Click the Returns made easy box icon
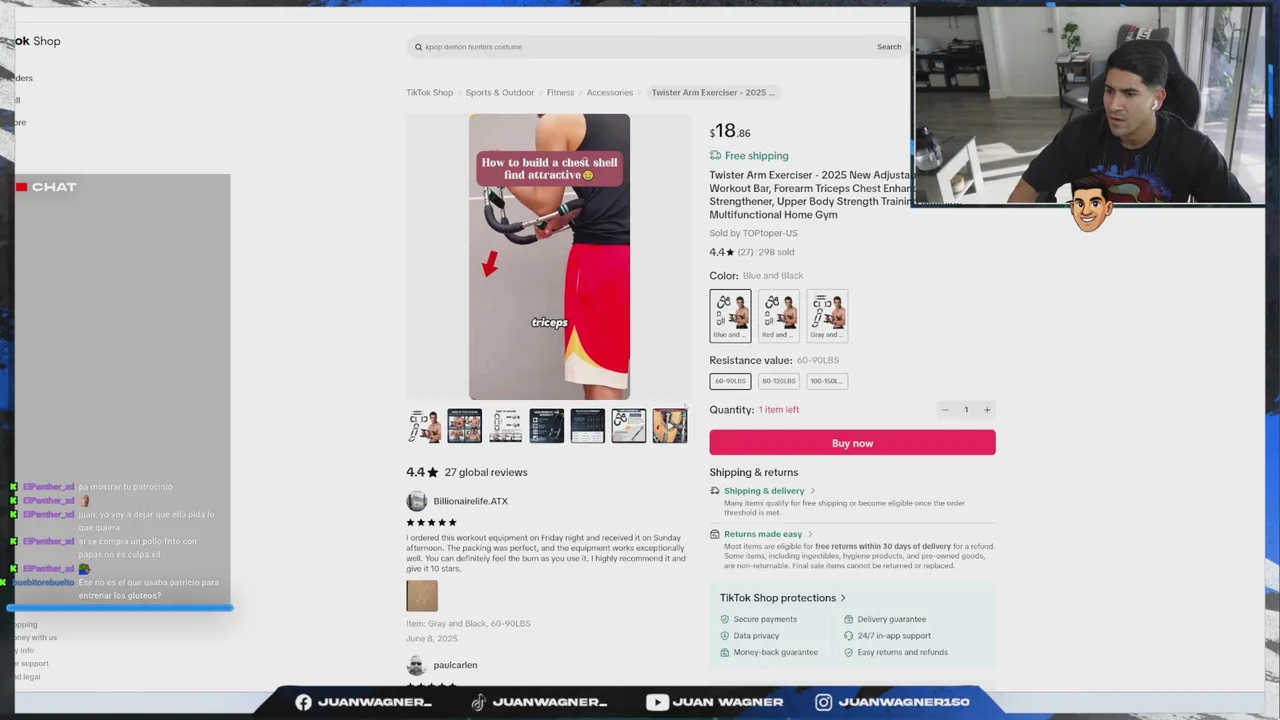 click(x=714, y=534)
